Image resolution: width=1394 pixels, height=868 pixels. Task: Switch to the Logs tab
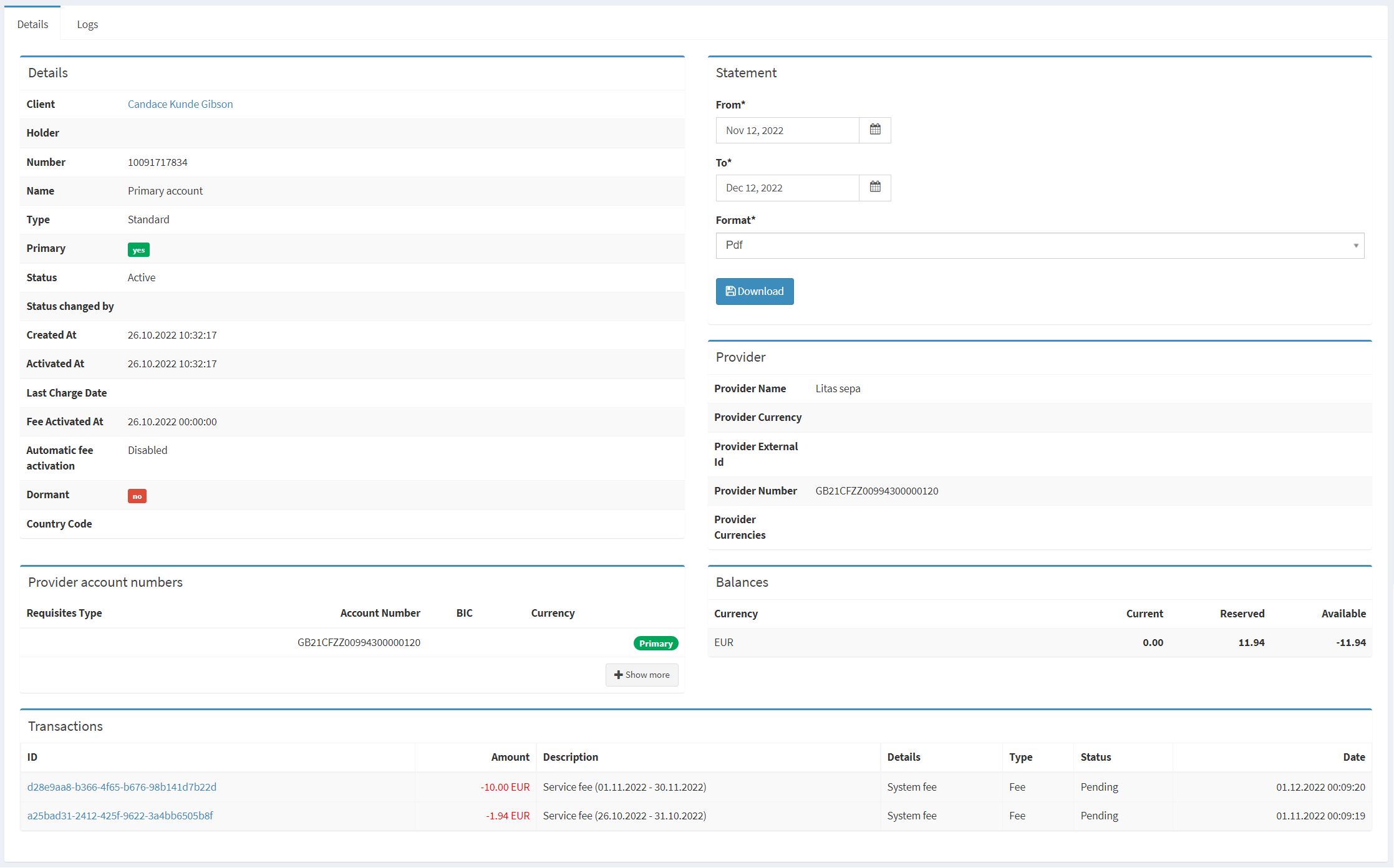pyautogui.click(x=87, y=24)
